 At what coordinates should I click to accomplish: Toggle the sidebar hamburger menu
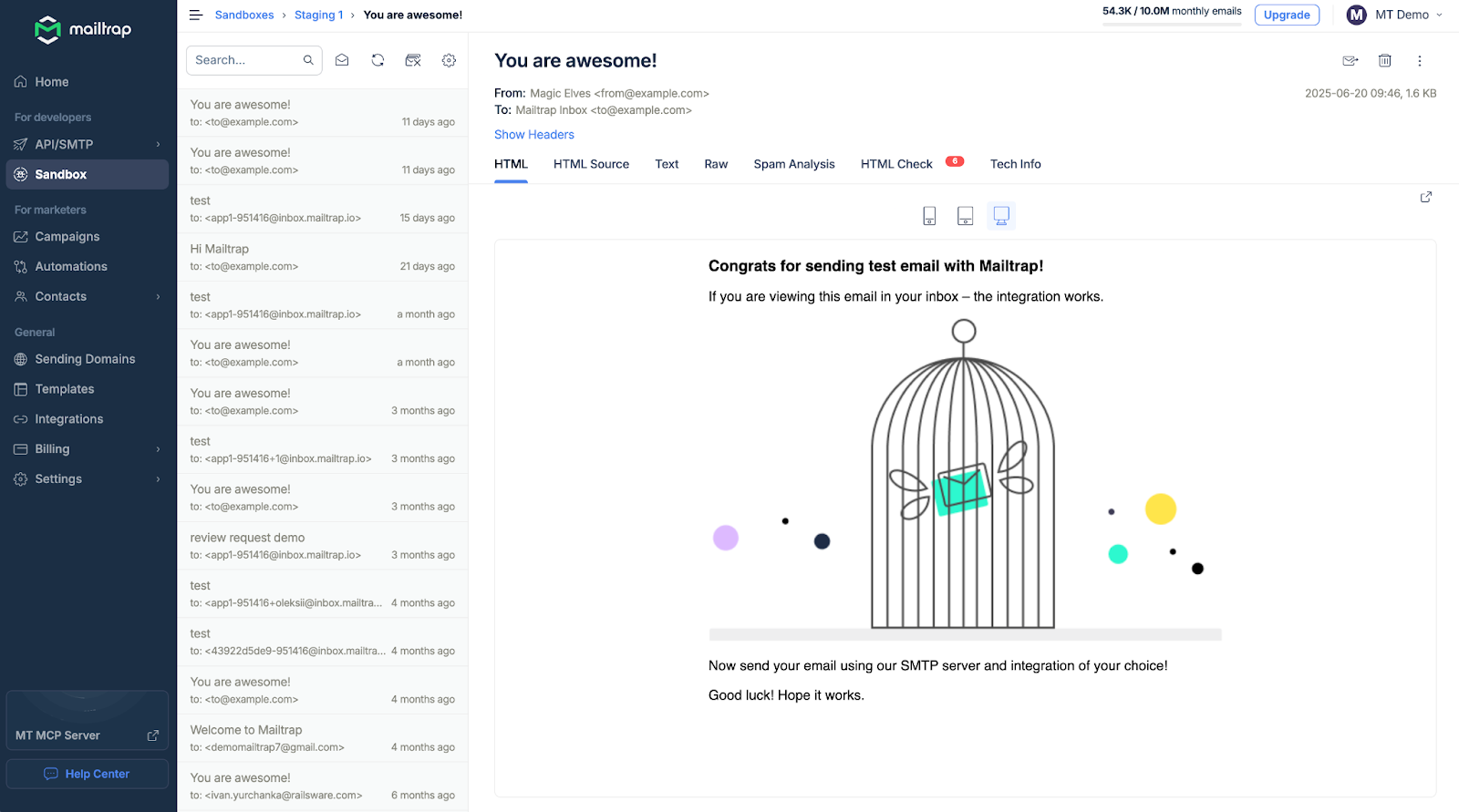(x=196, y=15)
